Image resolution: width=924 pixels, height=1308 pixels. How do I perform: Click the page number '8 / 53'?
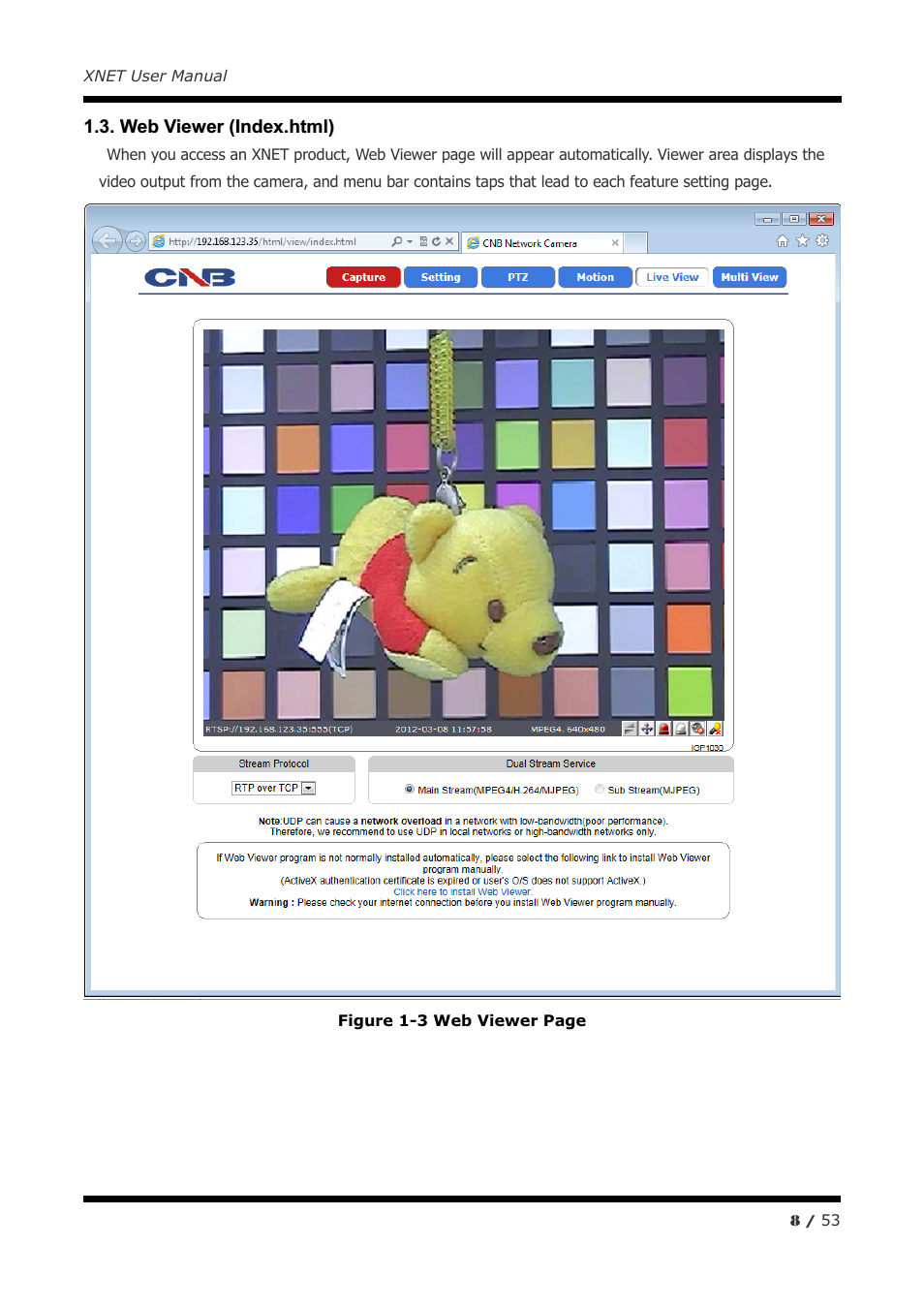(815, 1221)
